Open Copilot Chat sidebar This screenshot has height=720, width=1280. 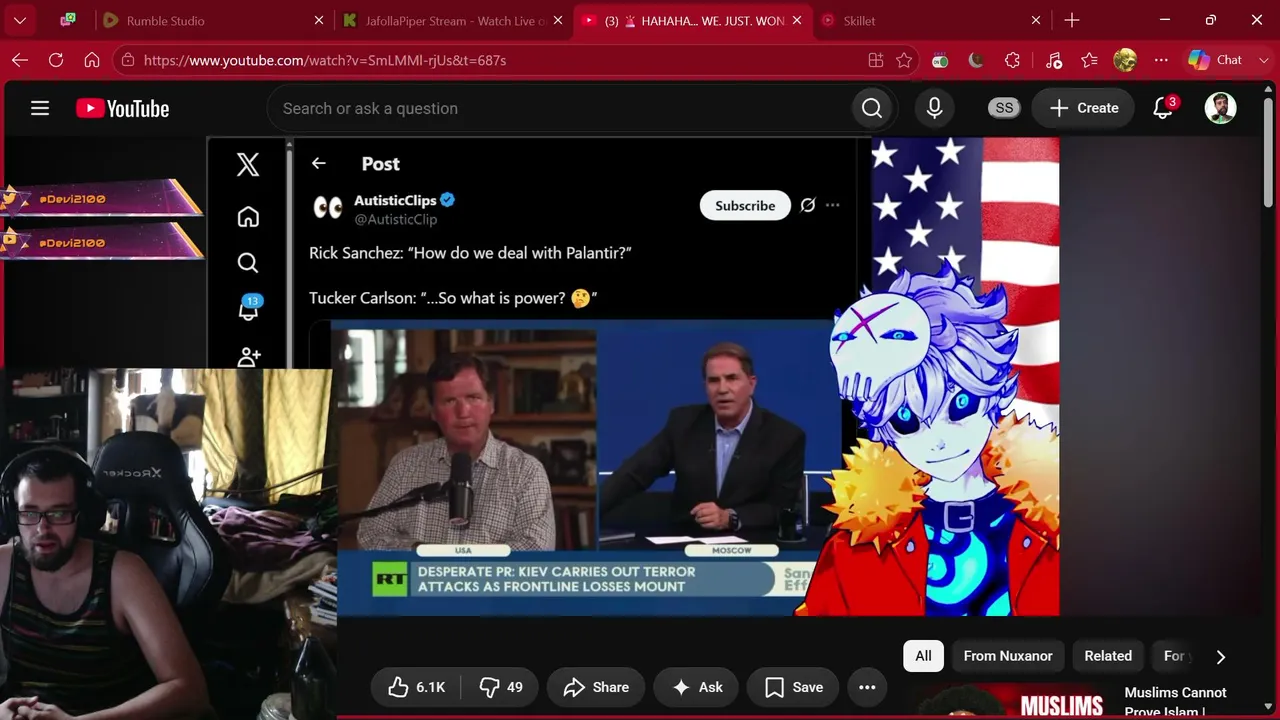pyautogui.click(x=1215, y=60)
